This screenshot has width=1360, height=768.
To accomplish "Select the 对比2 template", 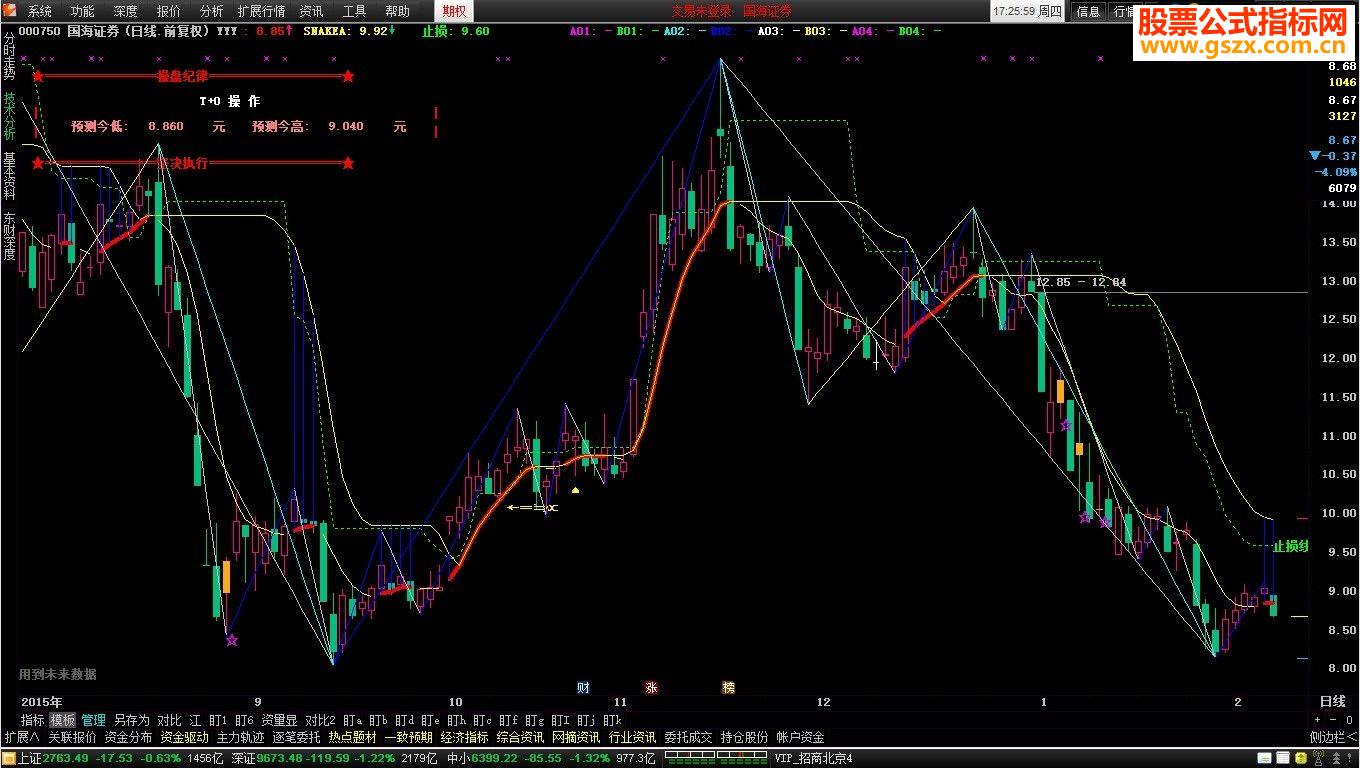I will (320, 720).
